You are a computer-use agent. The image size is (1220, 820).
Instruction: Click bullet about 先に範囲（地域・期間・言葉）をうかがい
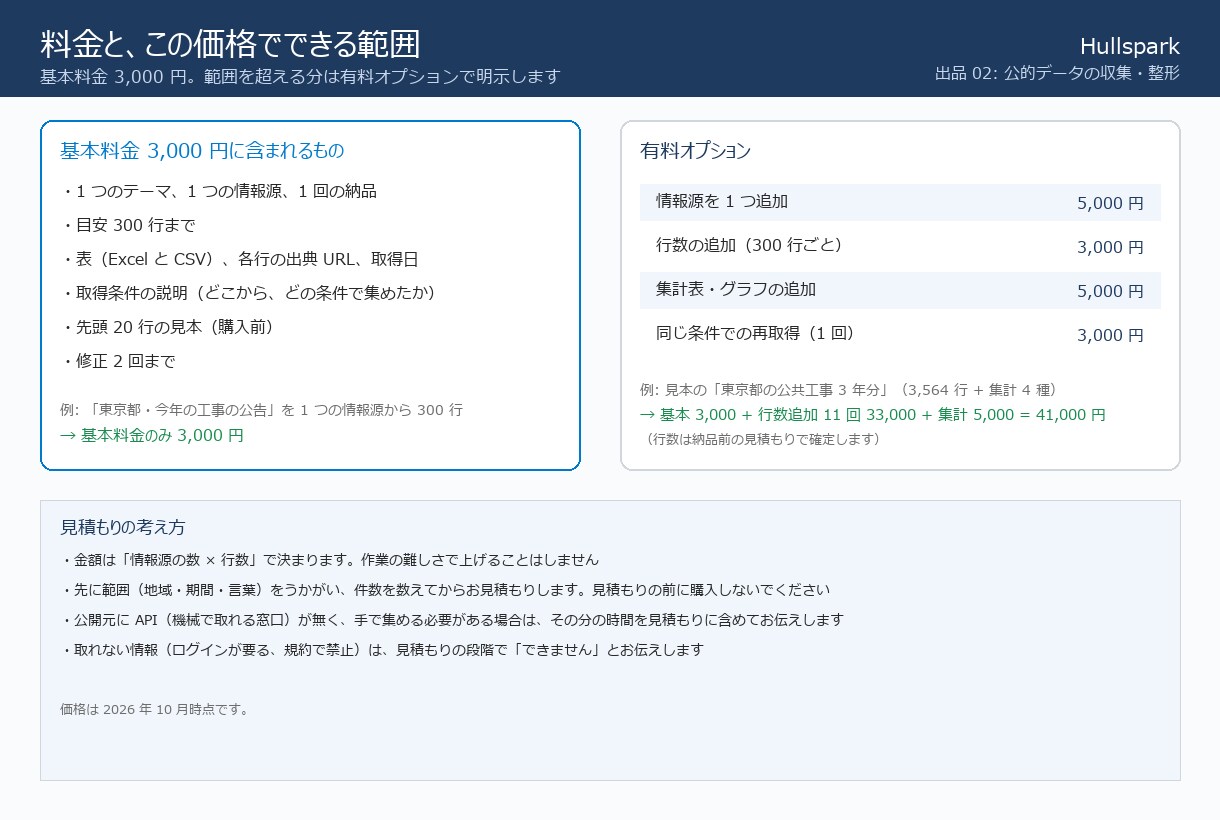pyautogui.click(x=445, y=590)
